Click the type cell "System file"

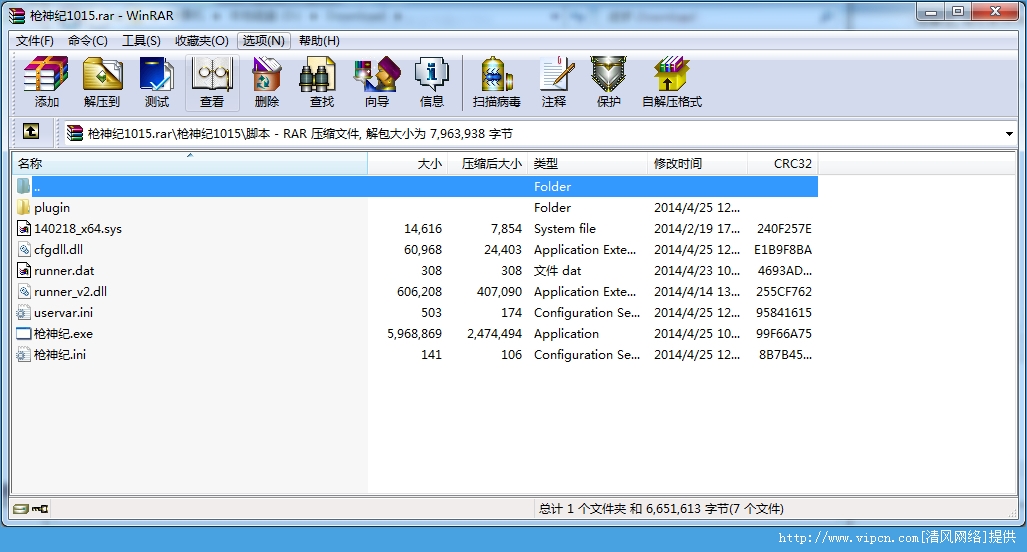tap(565, 229)
